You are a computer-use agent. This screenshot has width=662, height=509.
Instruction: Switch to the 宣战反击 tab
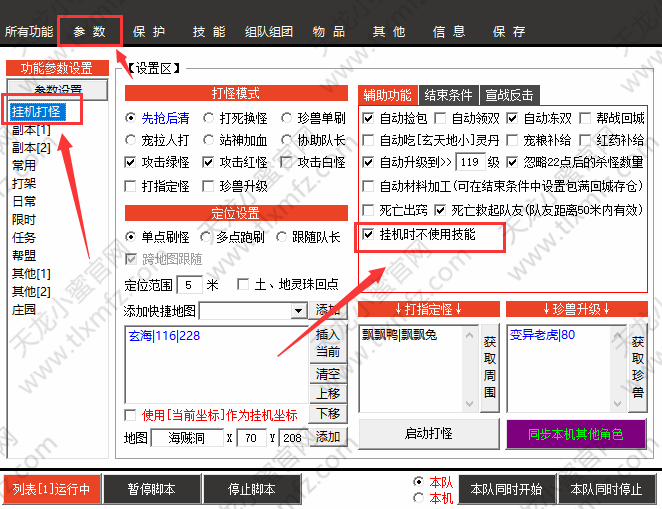click(x=509, y=95)
